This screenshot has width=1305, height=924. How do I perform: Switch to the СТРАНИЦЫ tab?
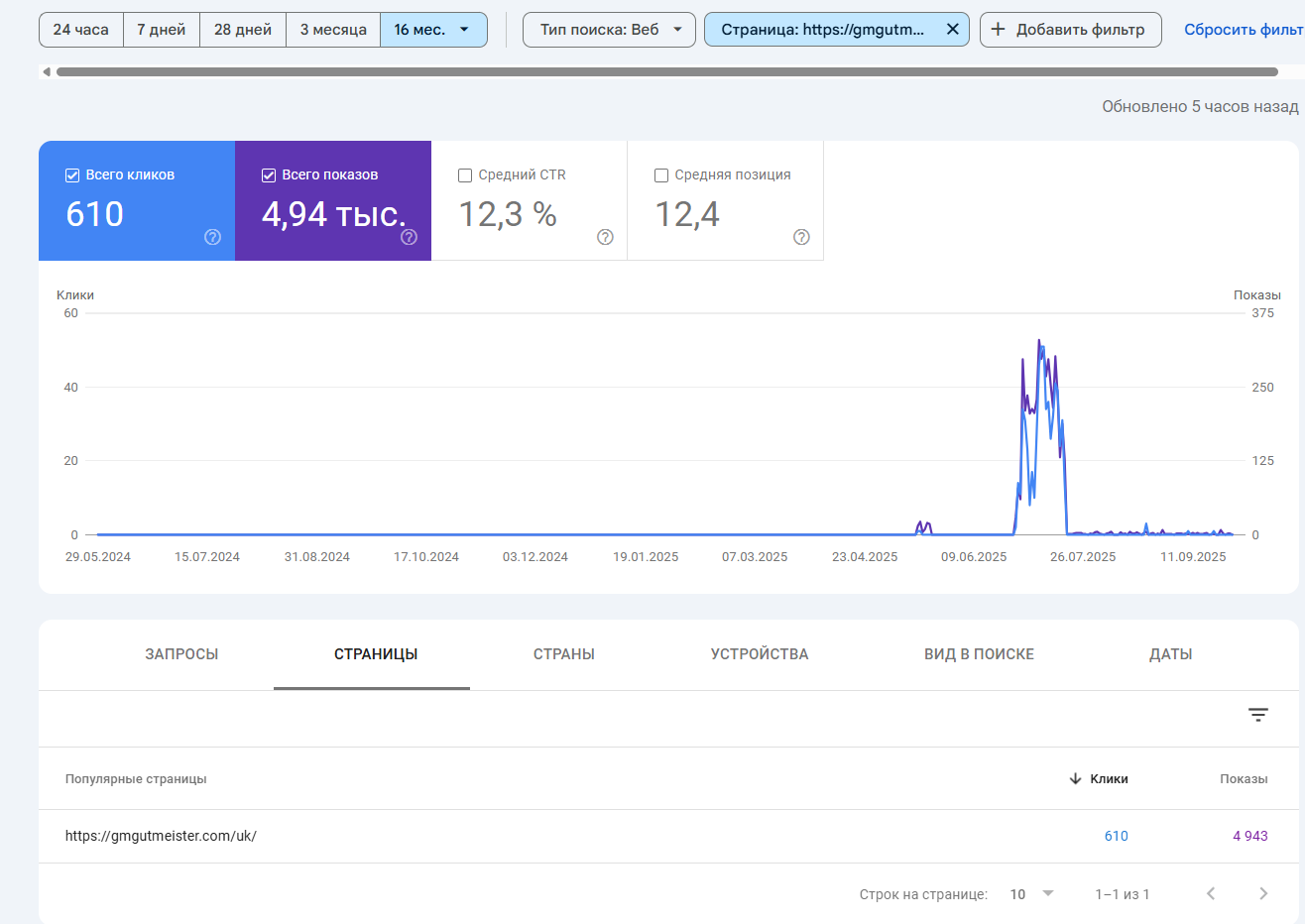click(376, 654)
